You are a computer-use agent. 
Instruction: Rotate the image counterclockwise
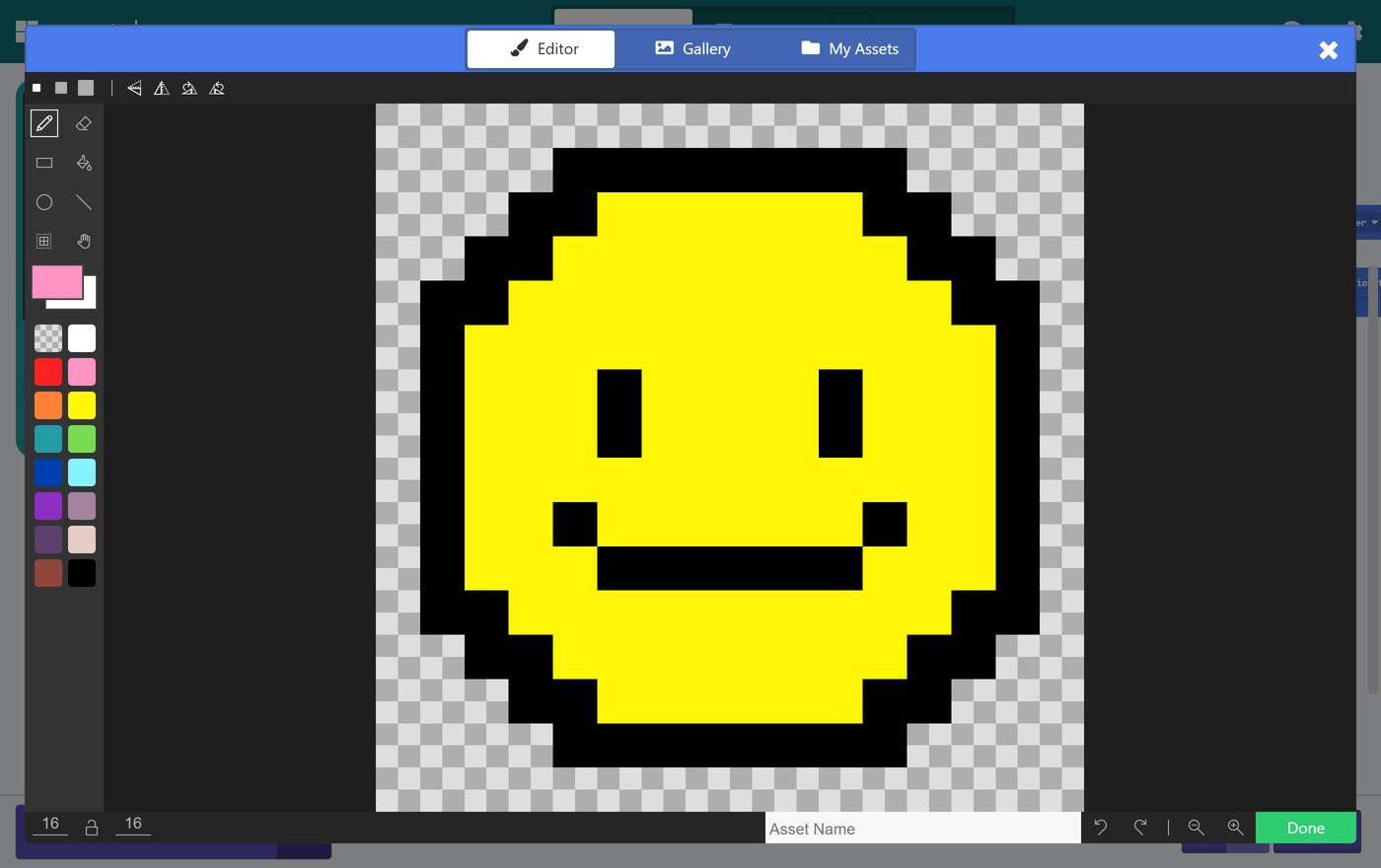(217, 88)
